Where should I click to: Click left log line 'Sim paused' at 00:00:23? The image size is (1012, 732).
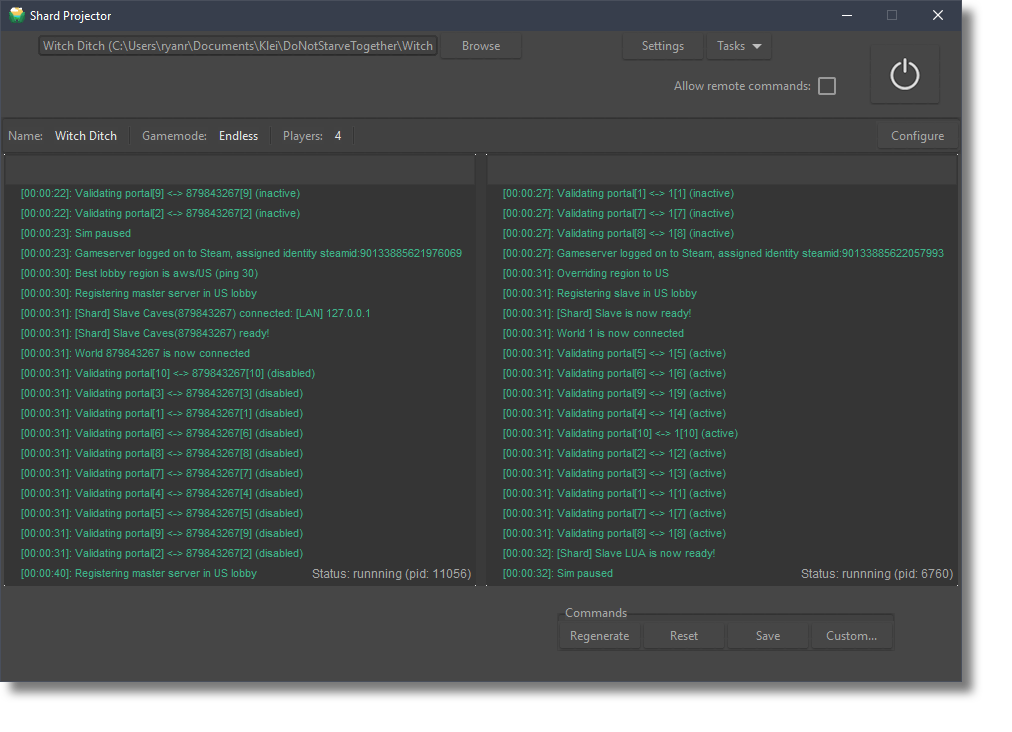tap(76, 233)
